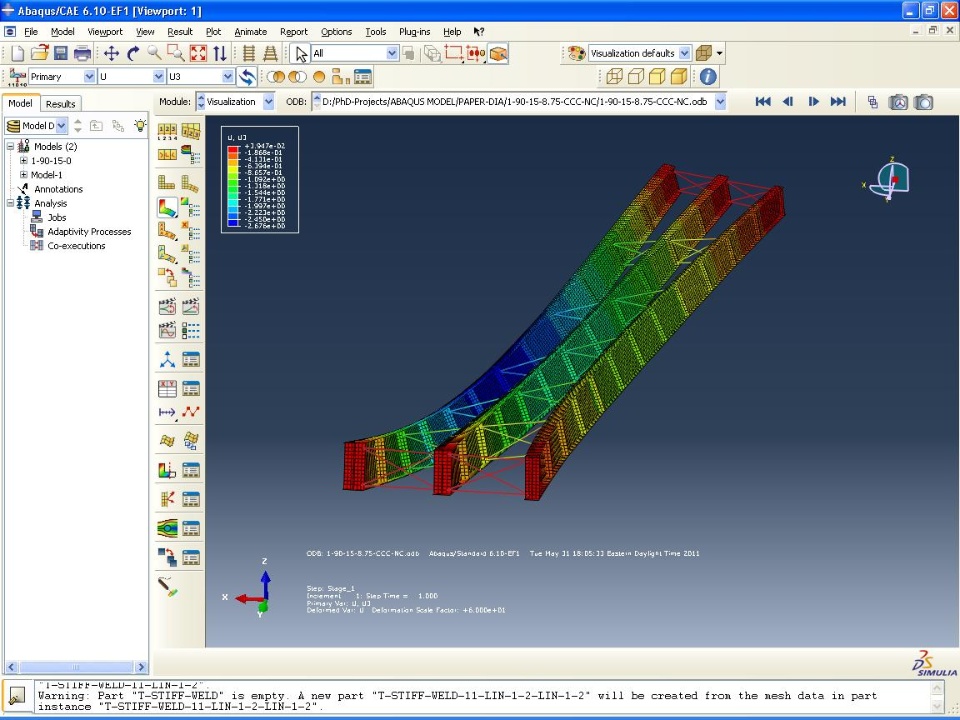
Task: Click the XY data table icon
Action: pyautogui.click(x=167, y=388)
